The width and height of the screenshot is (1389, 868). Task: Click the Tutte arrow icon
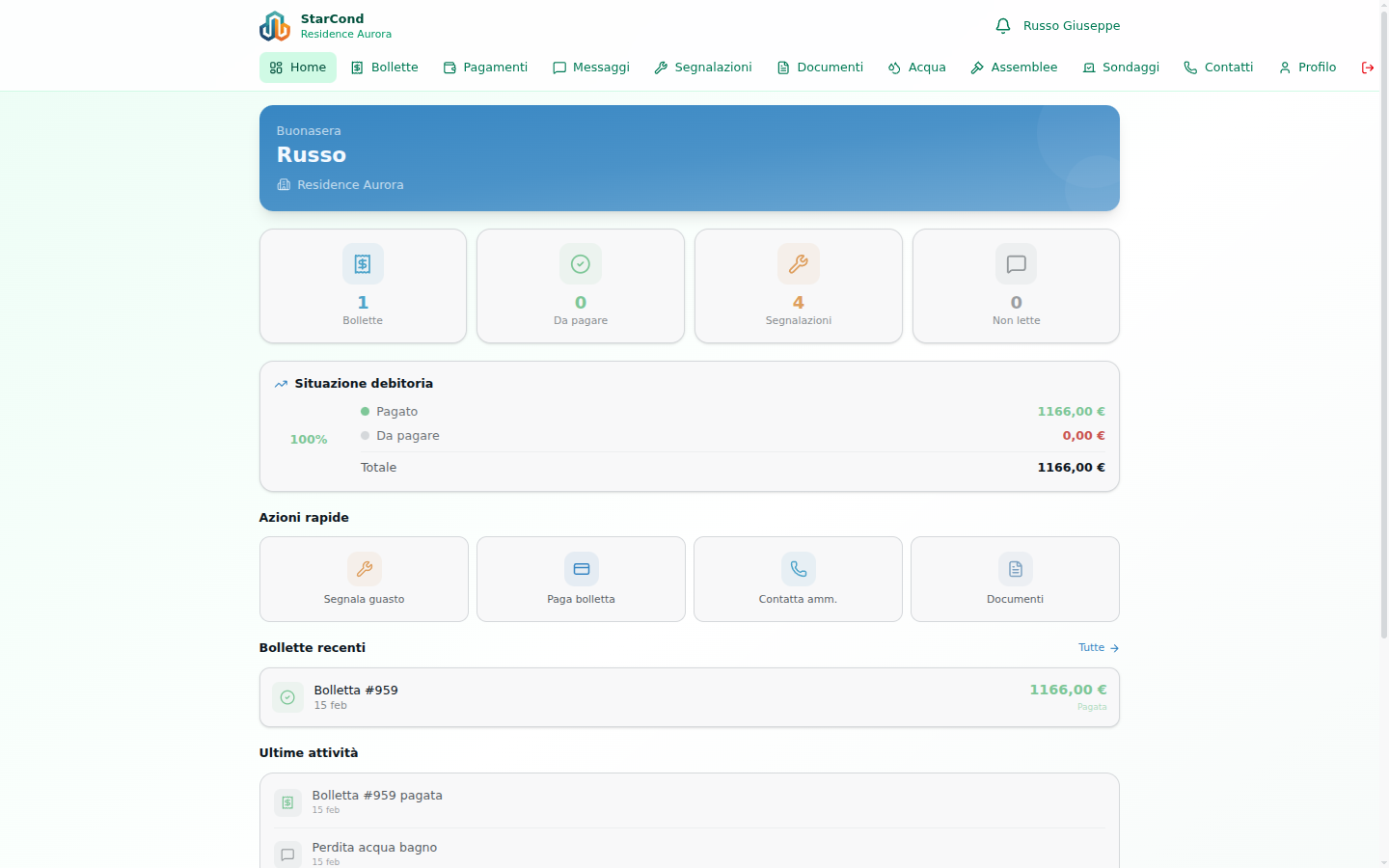tap(1114, 648)
